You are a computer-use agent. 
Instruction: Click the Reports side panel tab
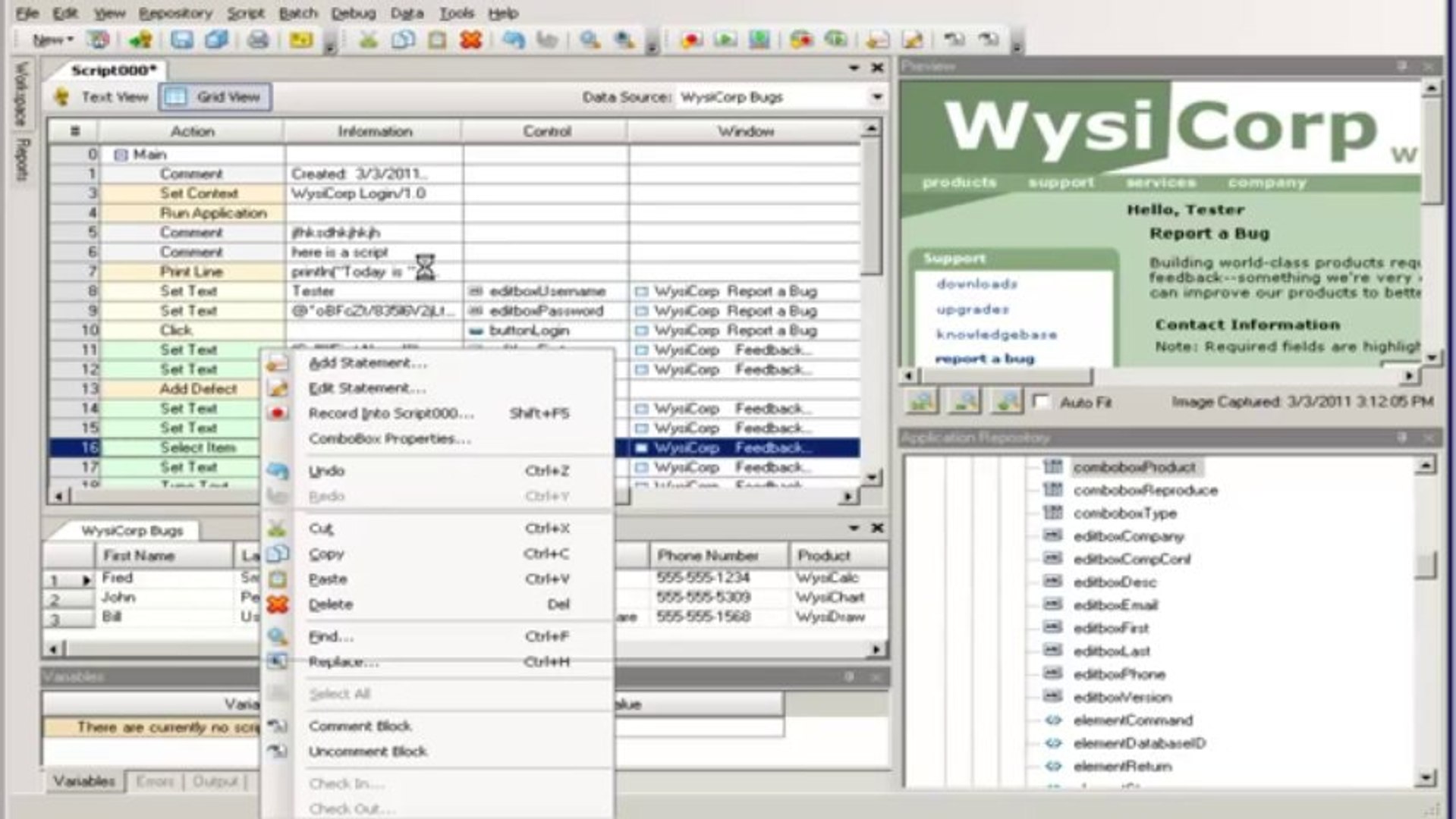pos(22,160)
